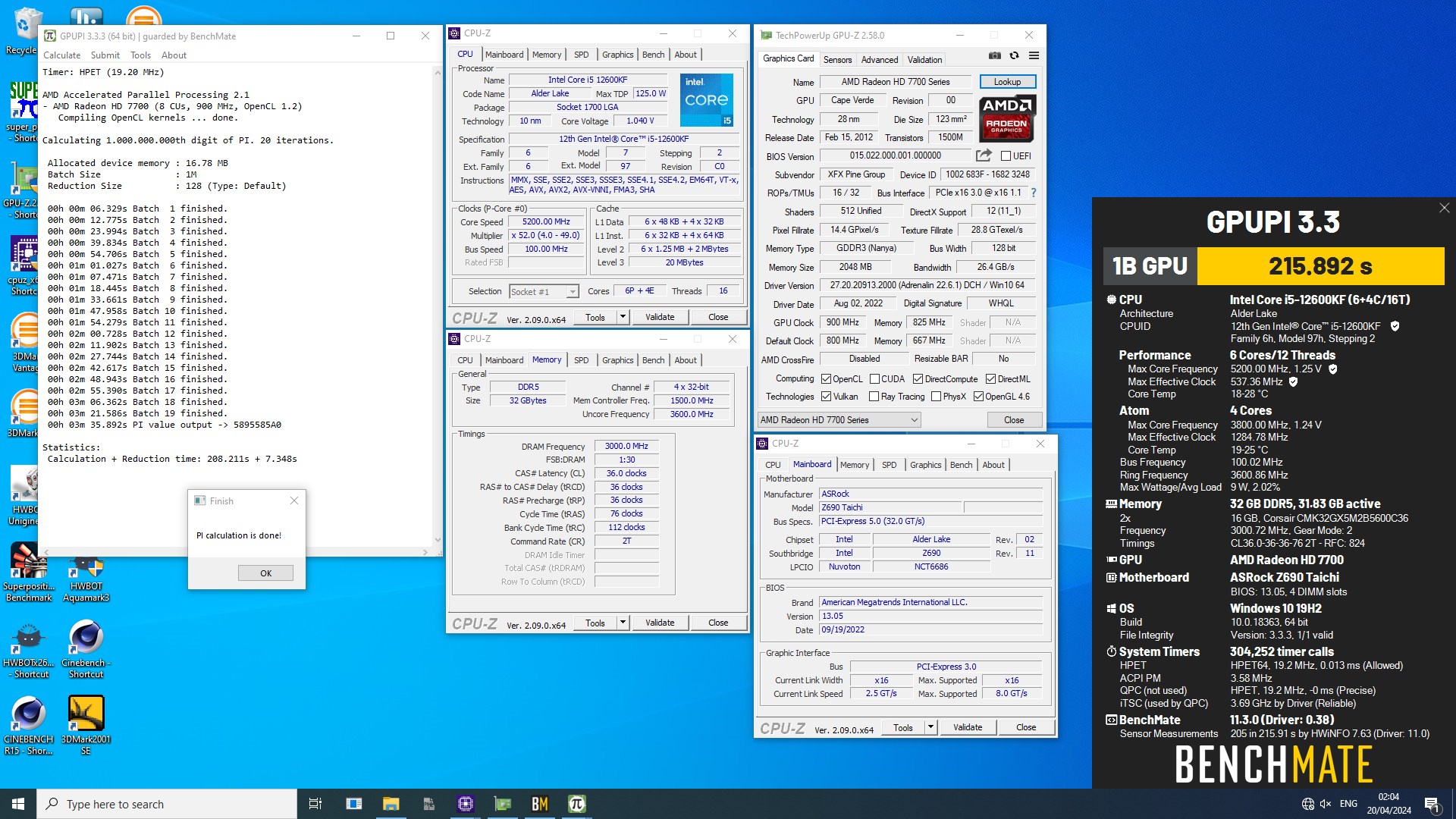This screenshot has width=1456, height=819.
Task: Open the HWBOT Aquamark3 desktop shortcut
Action: [86, 578]
